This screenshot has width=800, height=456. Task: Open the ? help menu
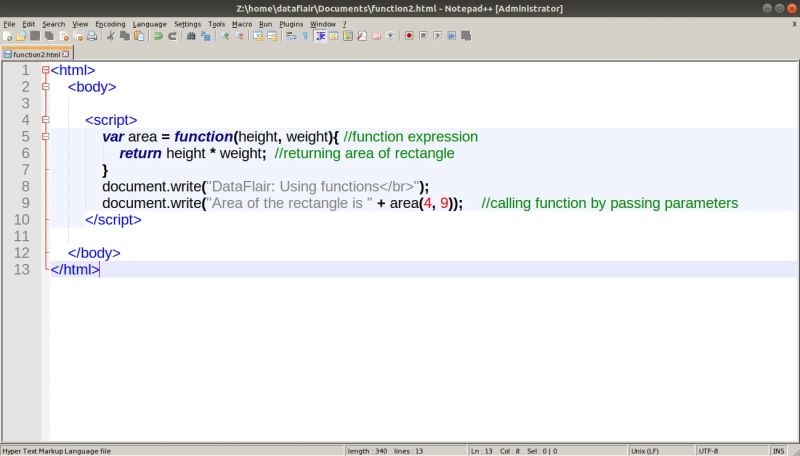point(344,24)
